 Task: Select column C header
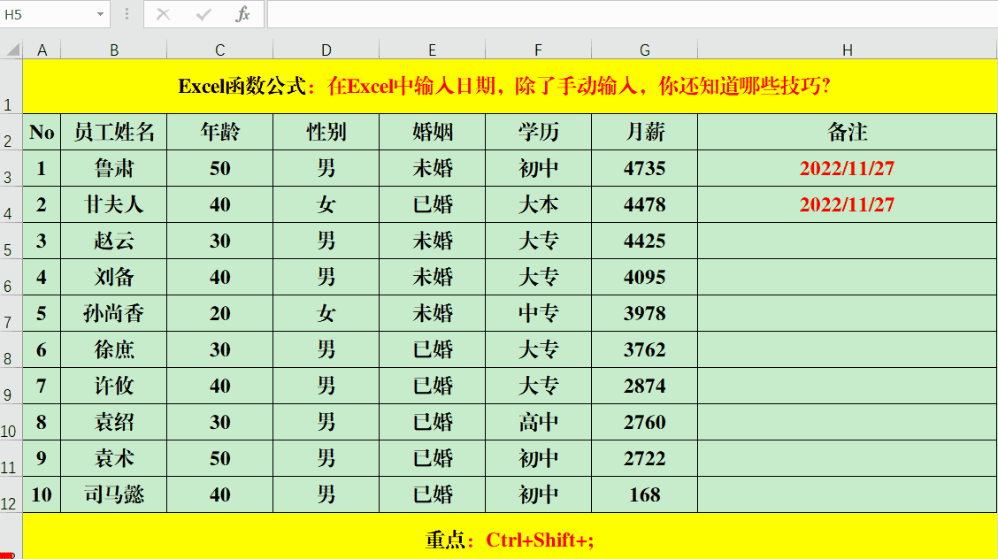[220, 50]
